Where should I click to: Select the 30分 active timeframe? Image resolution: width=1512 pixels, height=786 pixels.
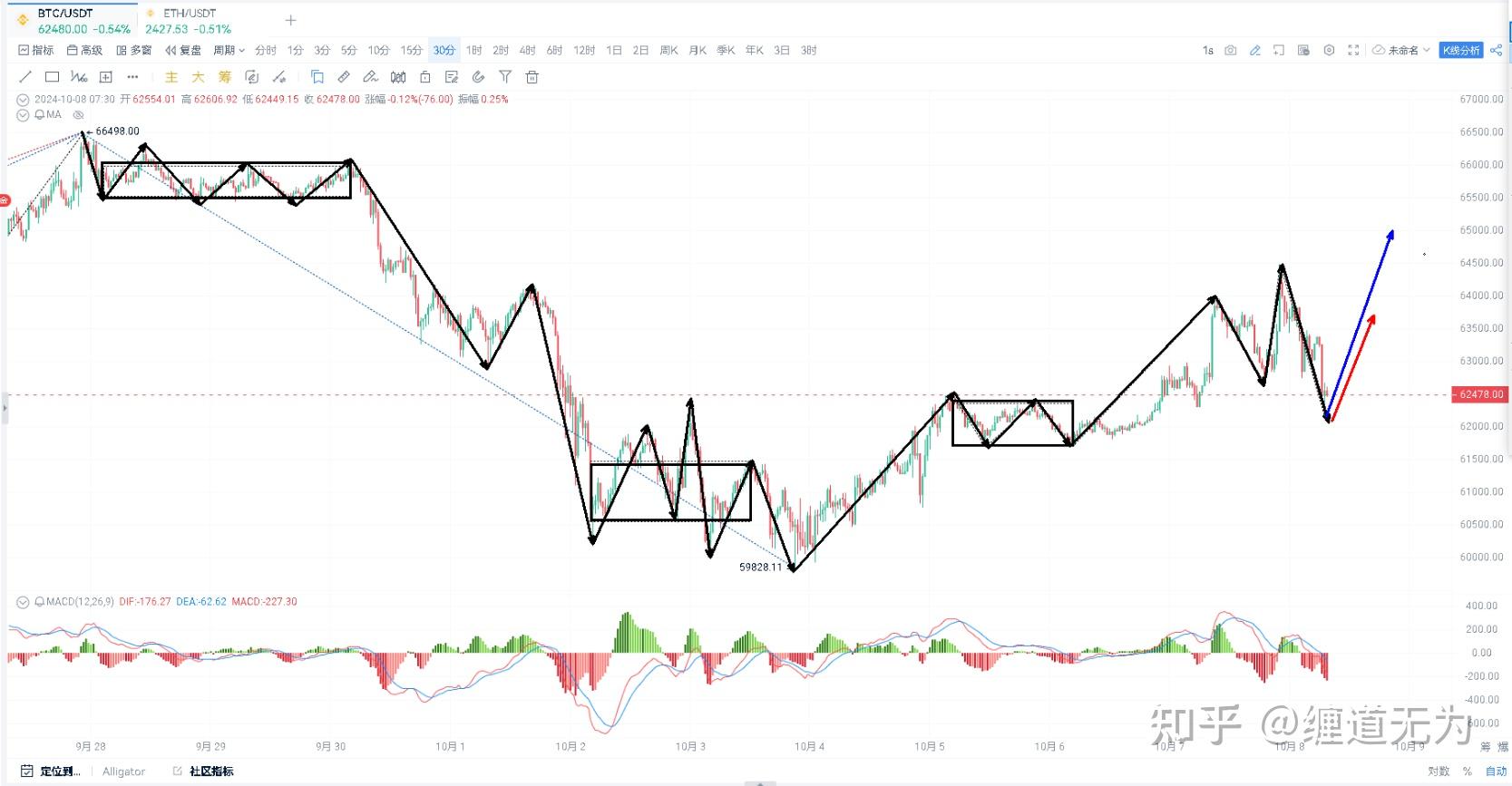[444, 51]
